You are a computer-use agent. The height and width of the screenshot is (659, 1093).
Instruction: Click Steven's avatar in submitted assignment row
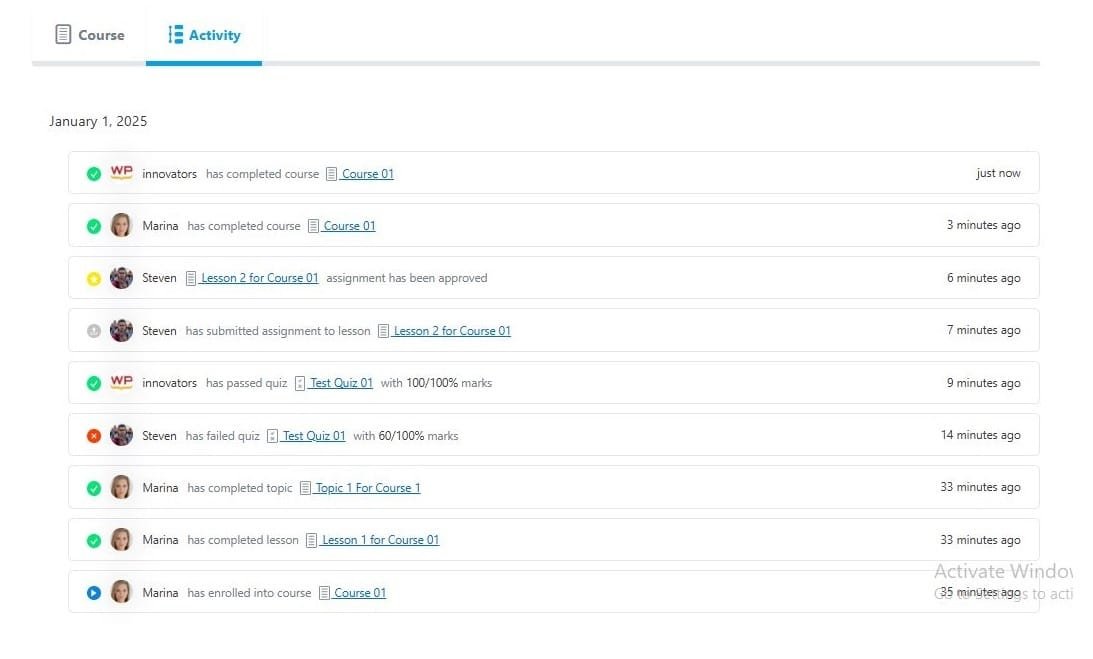(121, 330)
